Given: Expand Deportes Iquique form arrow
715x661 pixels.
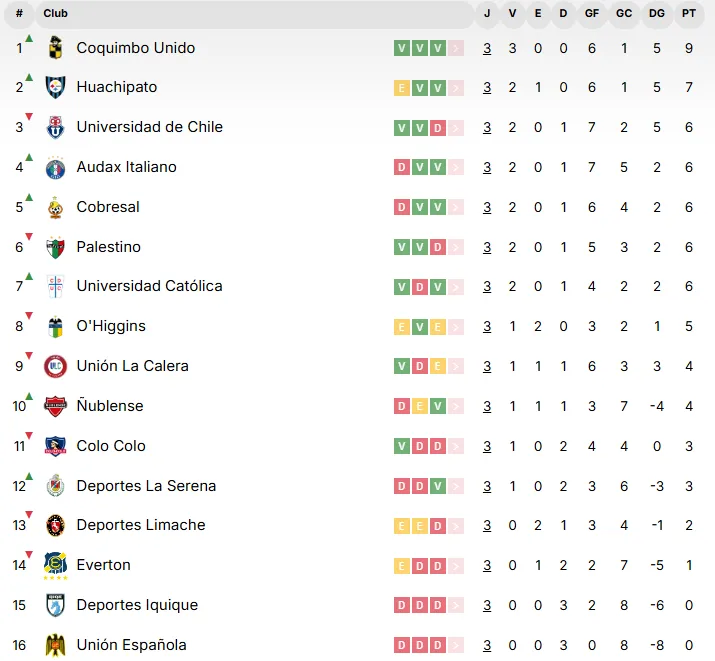Looking at the screenshot, I should pyautogui.click(x=456, y=605).
